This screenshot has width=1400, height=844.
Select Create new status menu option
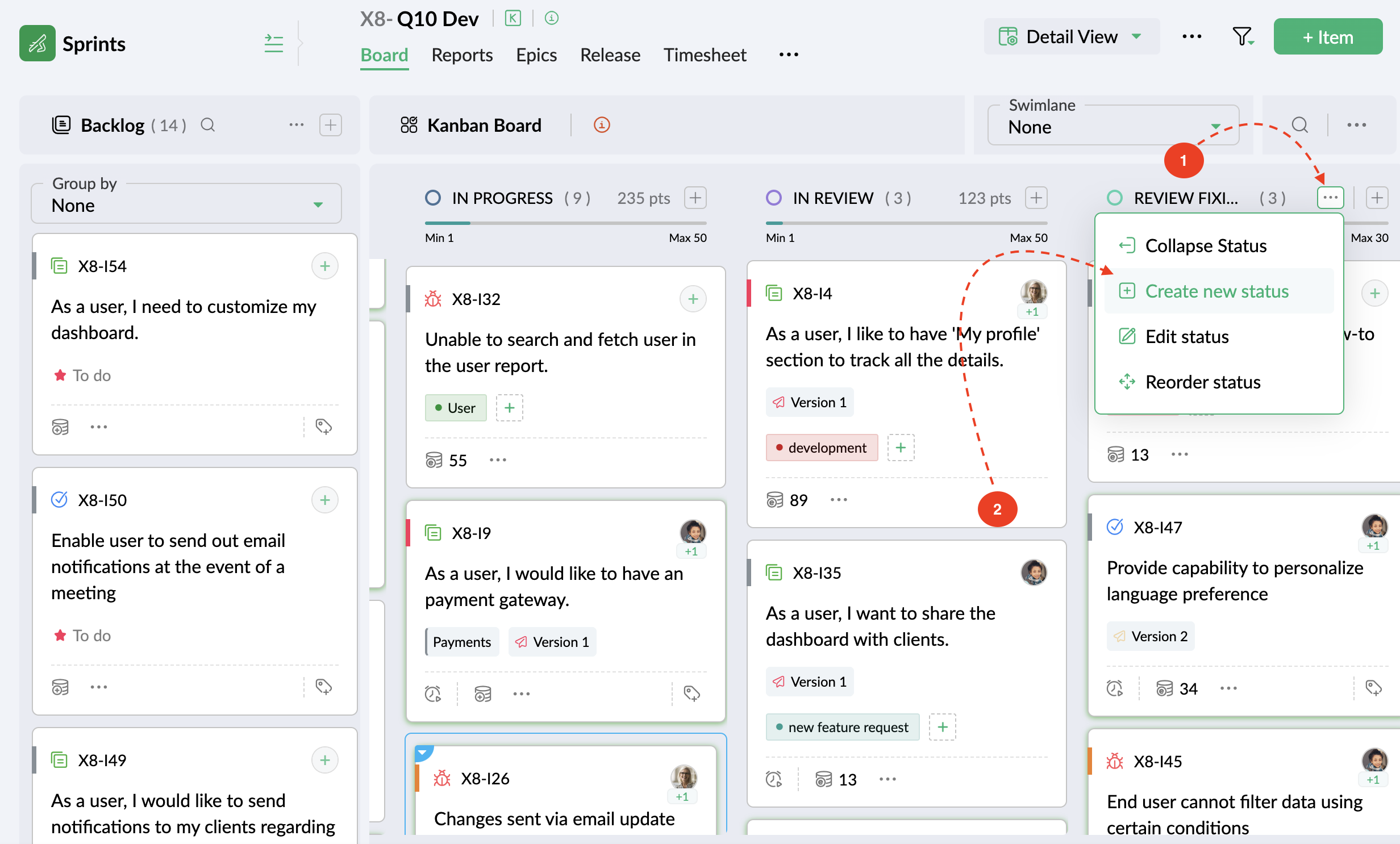click(1216, 291)
